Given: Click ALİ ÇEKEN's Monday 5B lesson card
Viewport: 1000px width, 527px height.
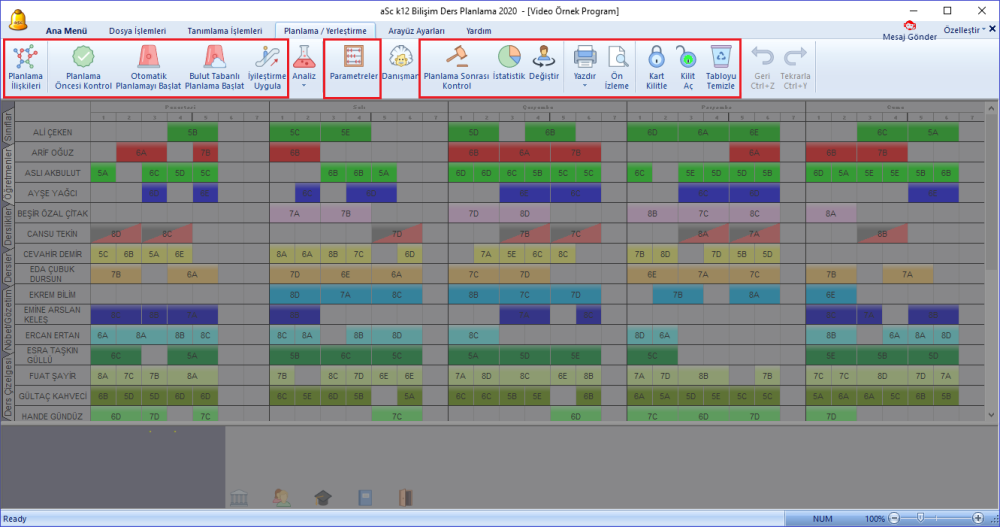Looking at the screenshot, I should click(193, 133).
